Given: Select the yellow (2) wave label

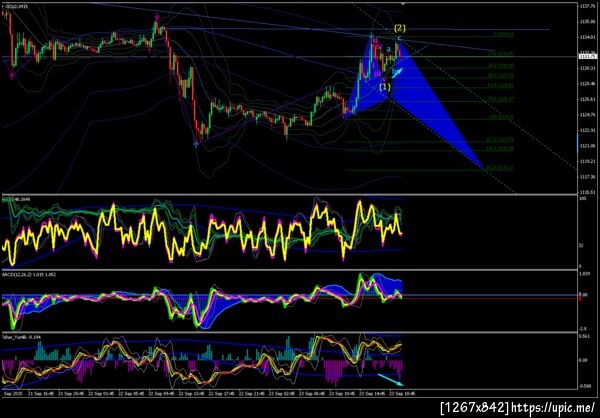Looking at the screenshot, I should click(400, 28).
